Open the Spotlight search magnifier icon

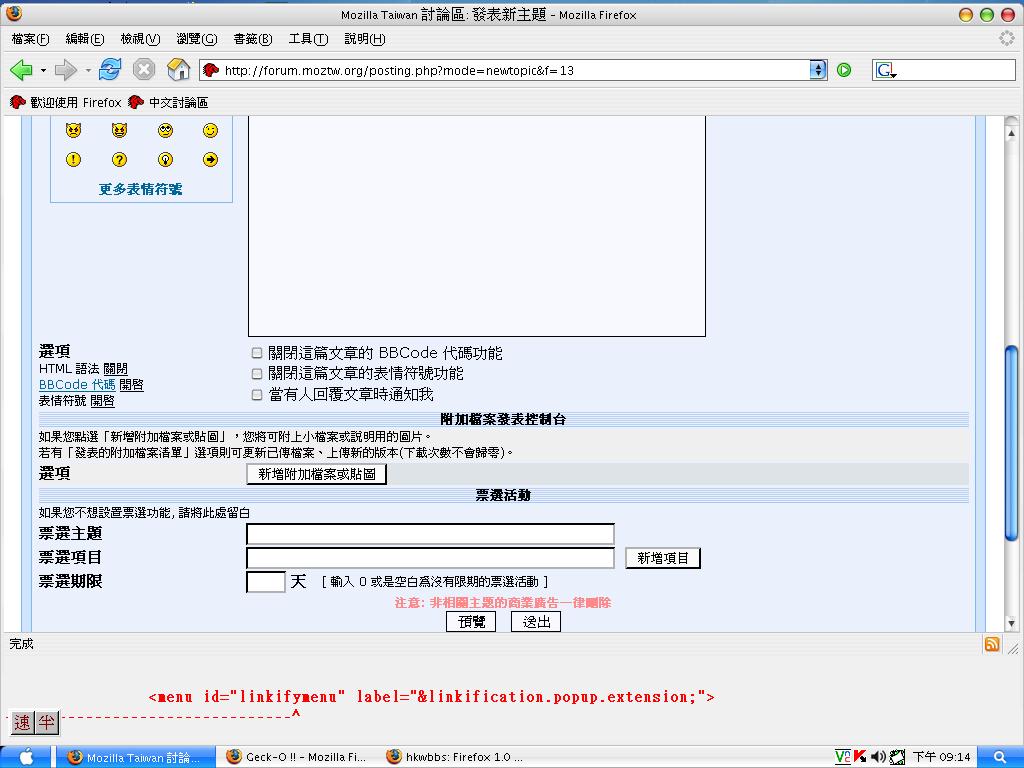pos(1000,757)
